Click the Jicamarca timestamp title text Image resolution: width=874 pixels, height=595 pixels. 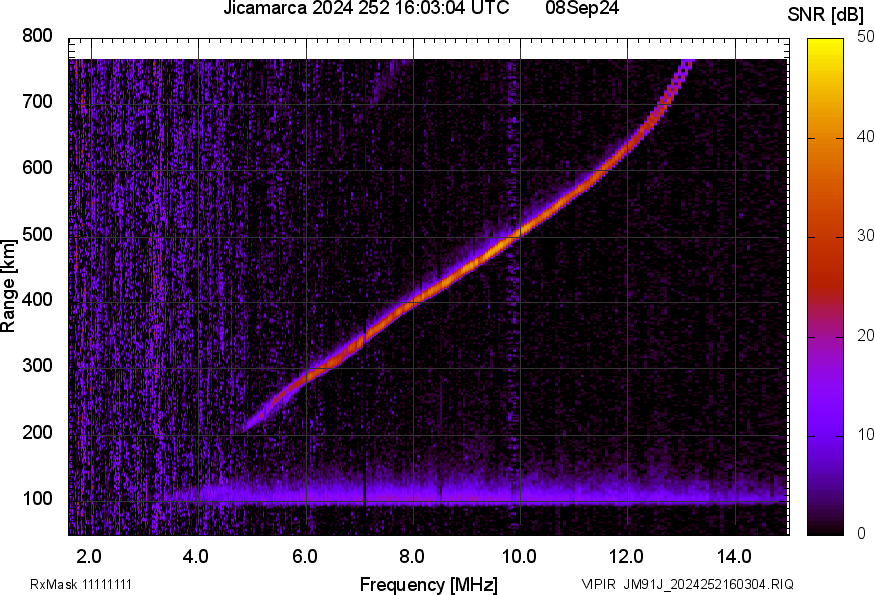tap(367, 10)
